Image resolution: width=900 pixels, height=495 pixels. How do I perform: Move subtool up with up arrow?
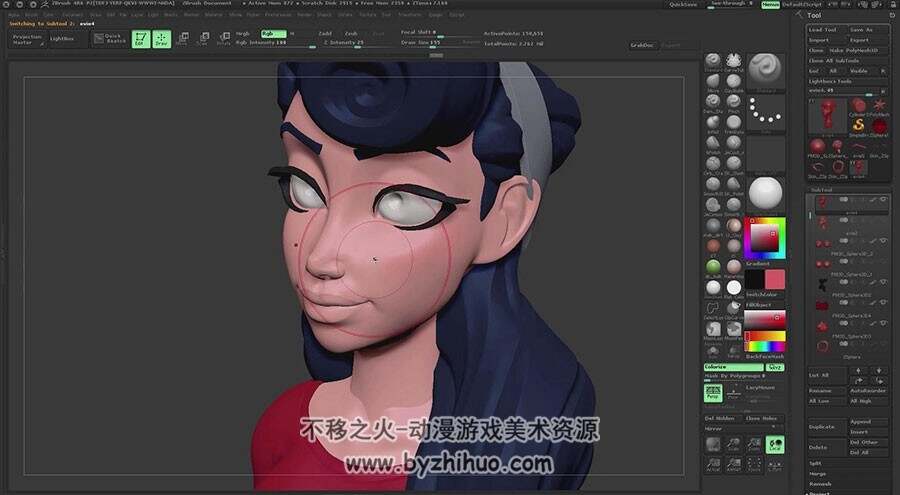pos(858,371)
